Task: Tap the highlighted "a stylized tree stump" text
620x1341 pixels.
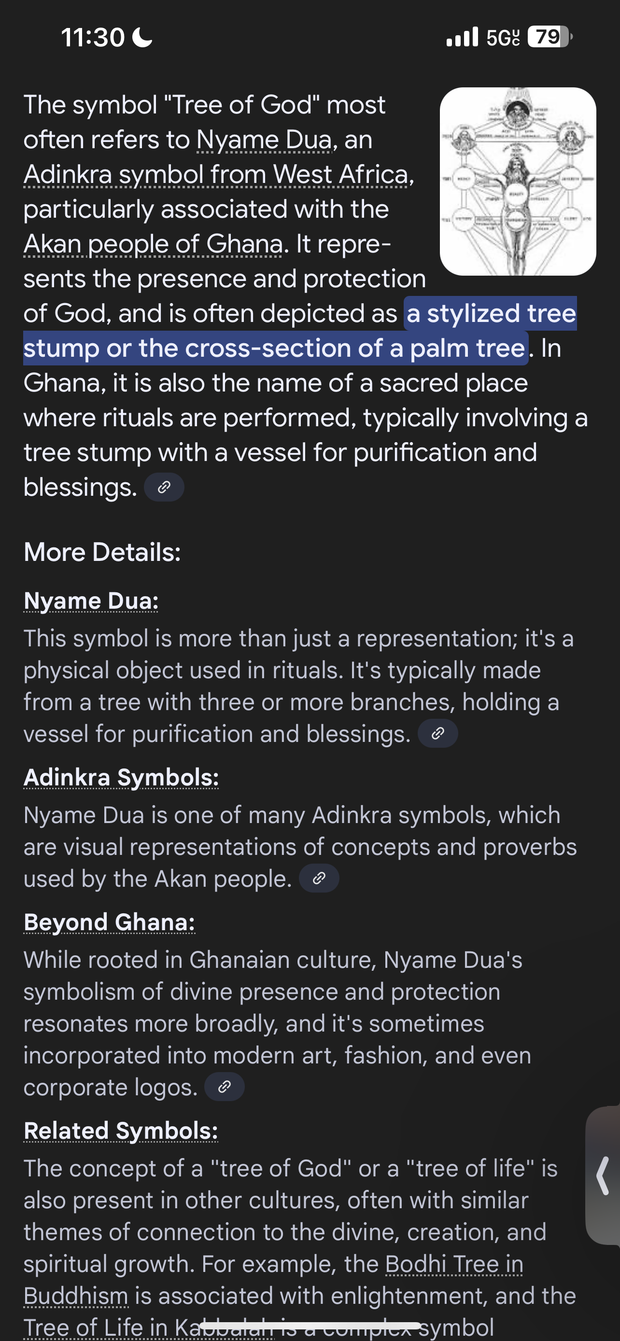Action: pos(490,315)
